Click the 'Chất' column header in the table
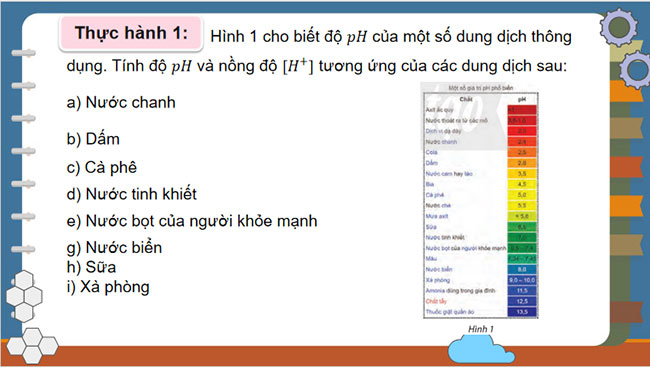This screenshot has width=650, height=367. pos(466,99)
